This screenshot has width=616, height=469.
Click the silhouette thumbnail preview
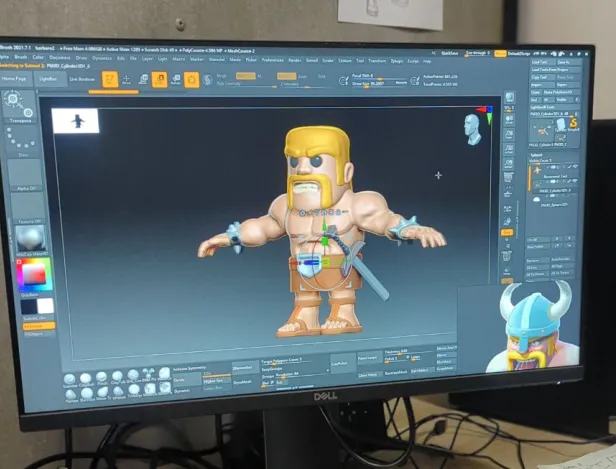click(x=75, y=121)
